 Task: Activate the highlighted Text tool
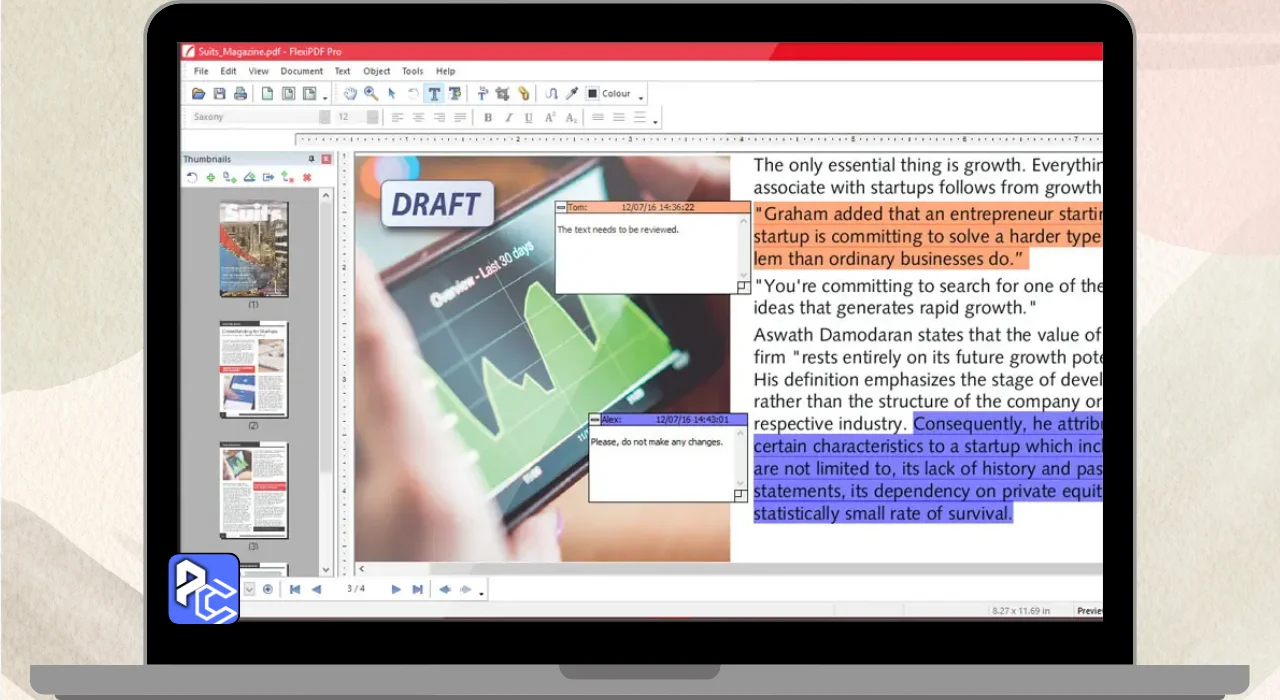coord(434,94)
